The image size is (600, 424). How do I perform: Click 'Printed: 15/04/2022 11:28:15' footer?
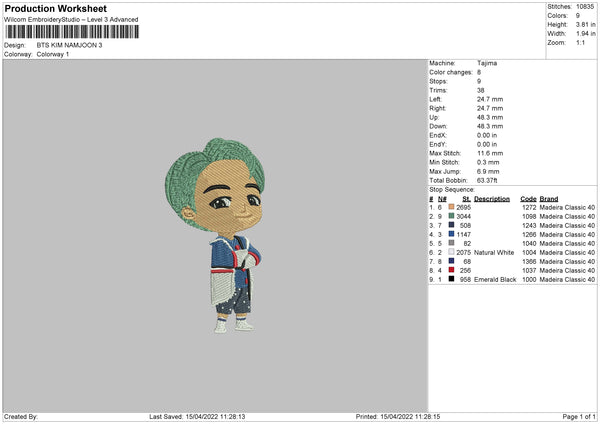[x=398, y=417]
